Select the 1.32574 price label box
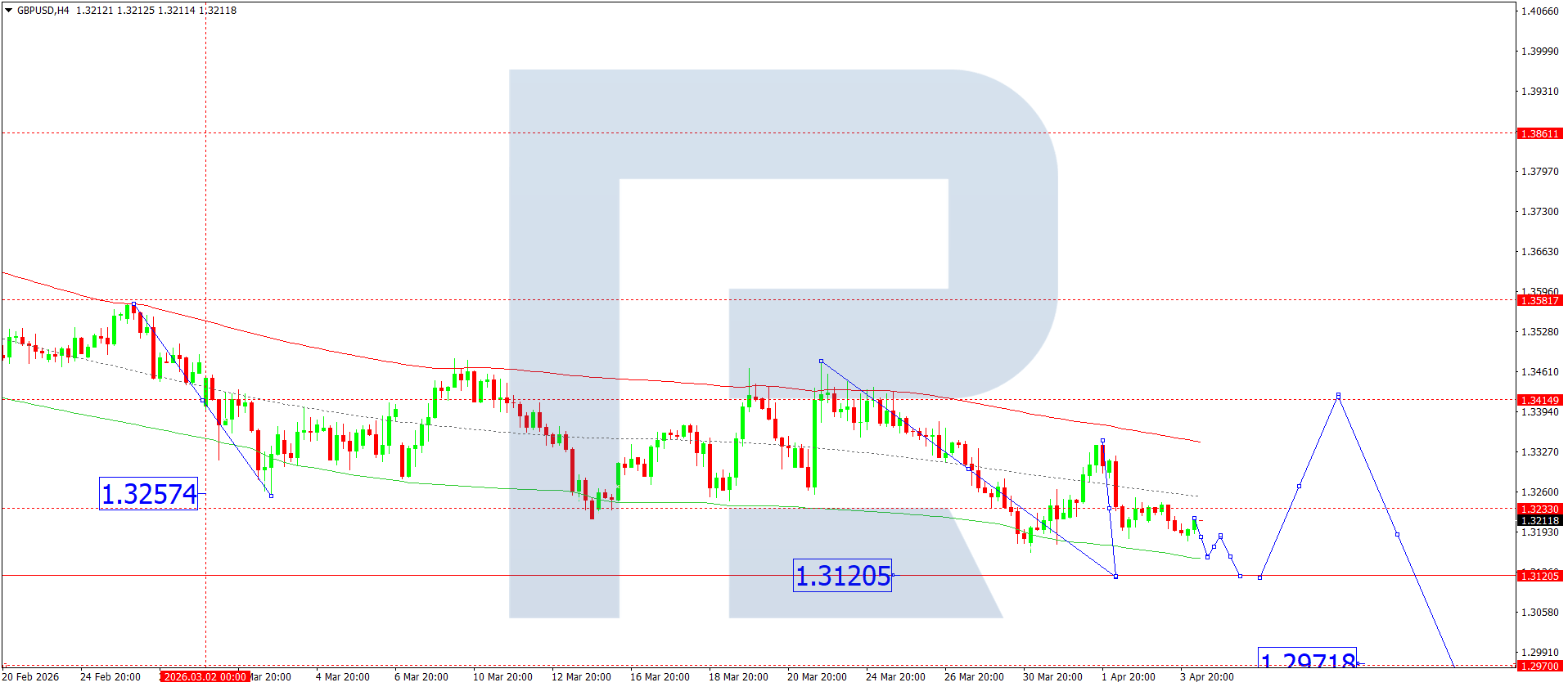This screenshot has width=1568, height=687. click(x=148, y=494)
